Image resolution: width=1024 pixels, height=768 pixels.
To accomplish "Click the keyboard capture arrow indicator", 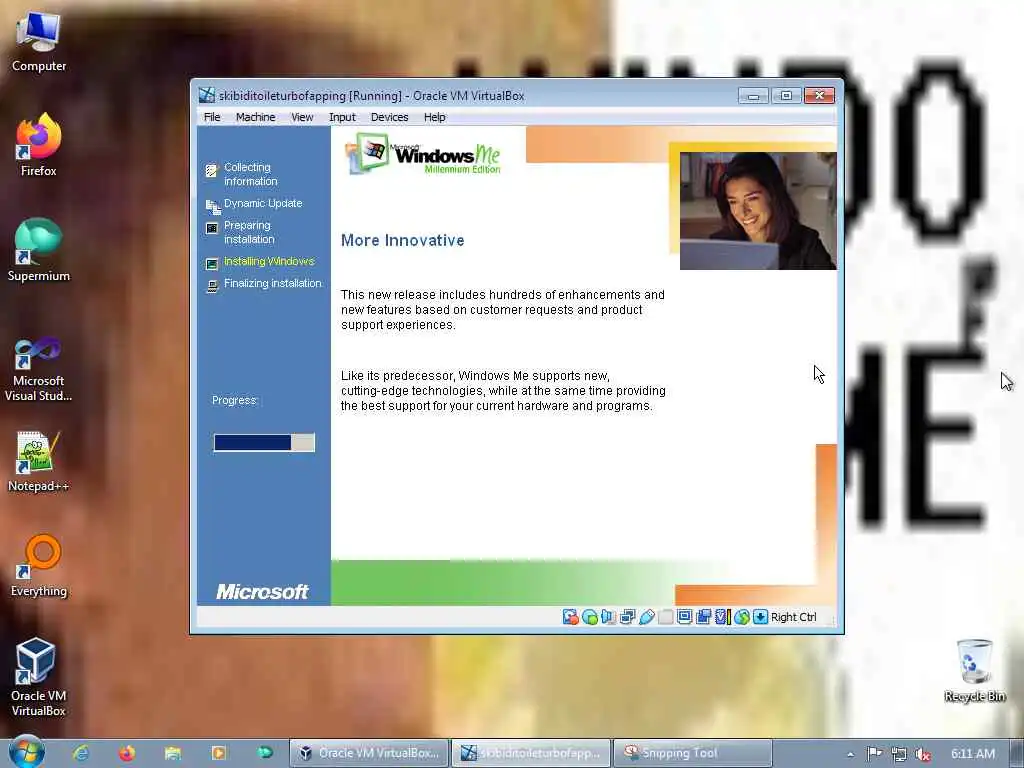I will click(760, 617).
